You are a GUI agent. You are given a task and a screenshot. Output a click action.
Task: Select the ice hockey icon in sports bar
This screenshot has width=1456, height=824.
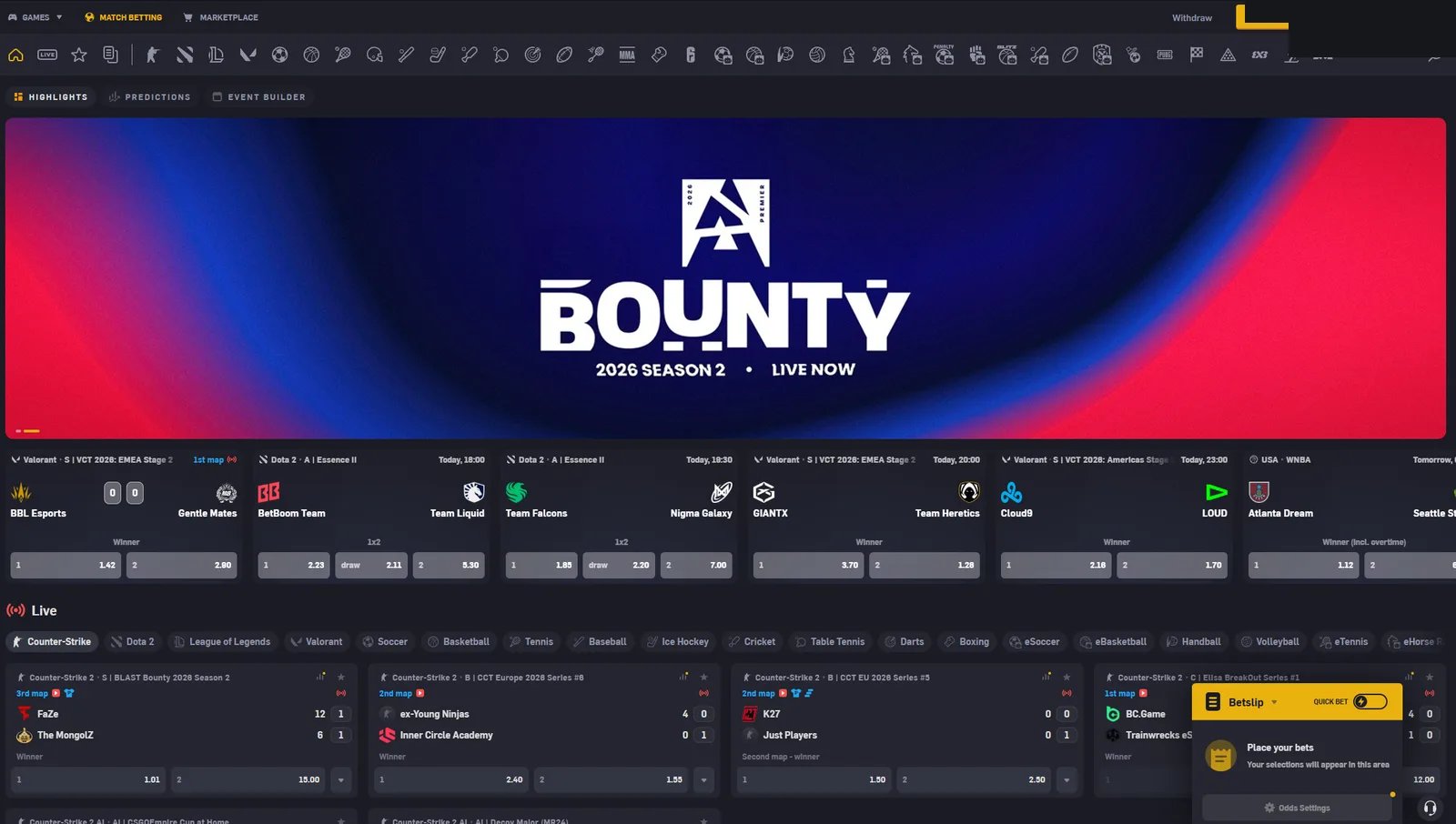pos(438,55)
